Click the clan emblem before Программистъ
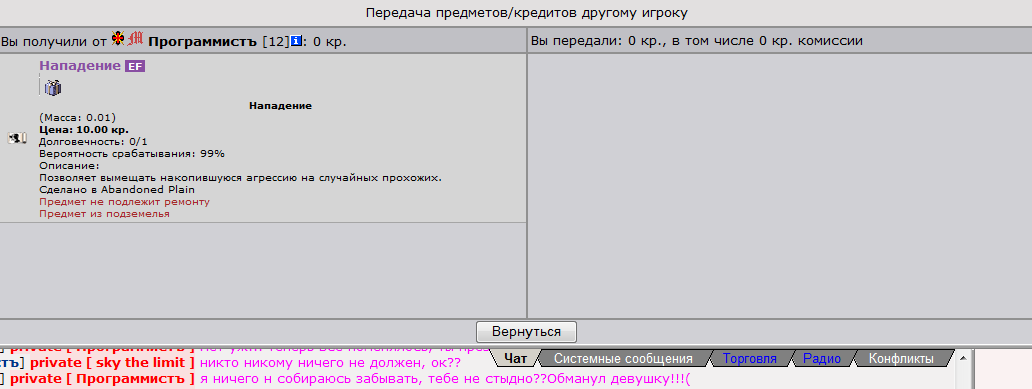This screenshot has width=1032, height=389. click(118, 39)
